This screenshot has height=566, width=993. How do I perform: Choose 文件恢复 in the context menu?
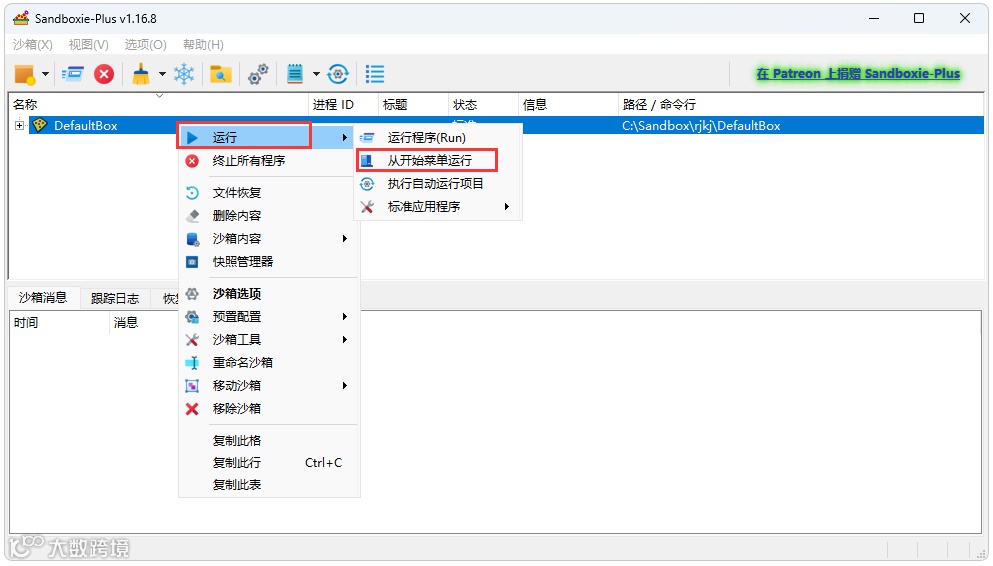269,192
